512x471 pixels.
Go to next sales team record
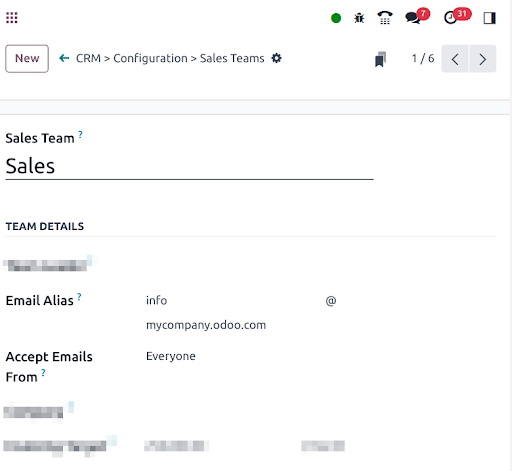coord(483,59)
